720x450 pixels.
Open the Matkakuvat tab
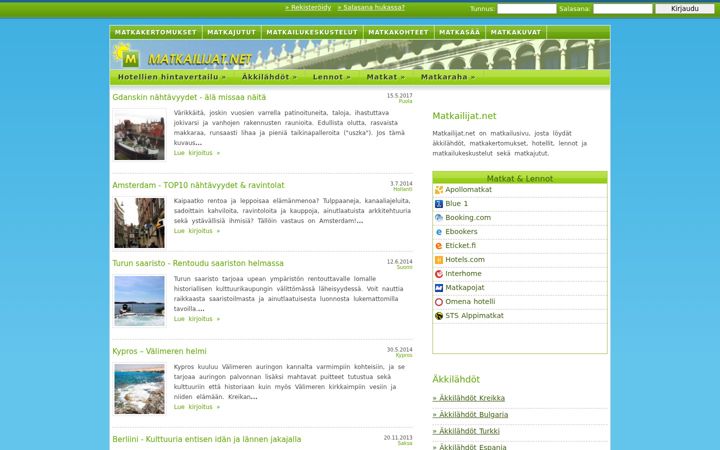516,32
